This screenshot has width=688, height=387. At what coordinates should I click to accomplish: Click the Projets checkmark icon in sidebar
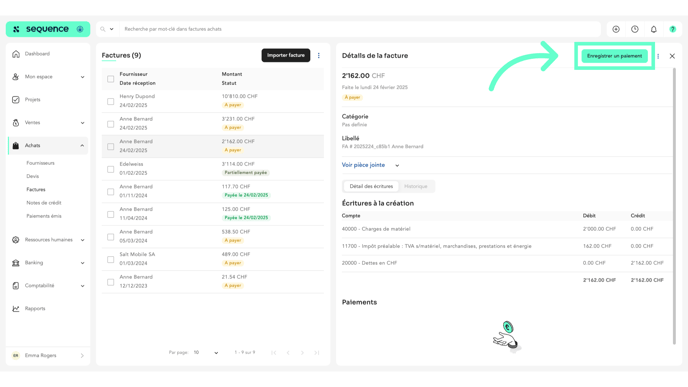[16, 100]
